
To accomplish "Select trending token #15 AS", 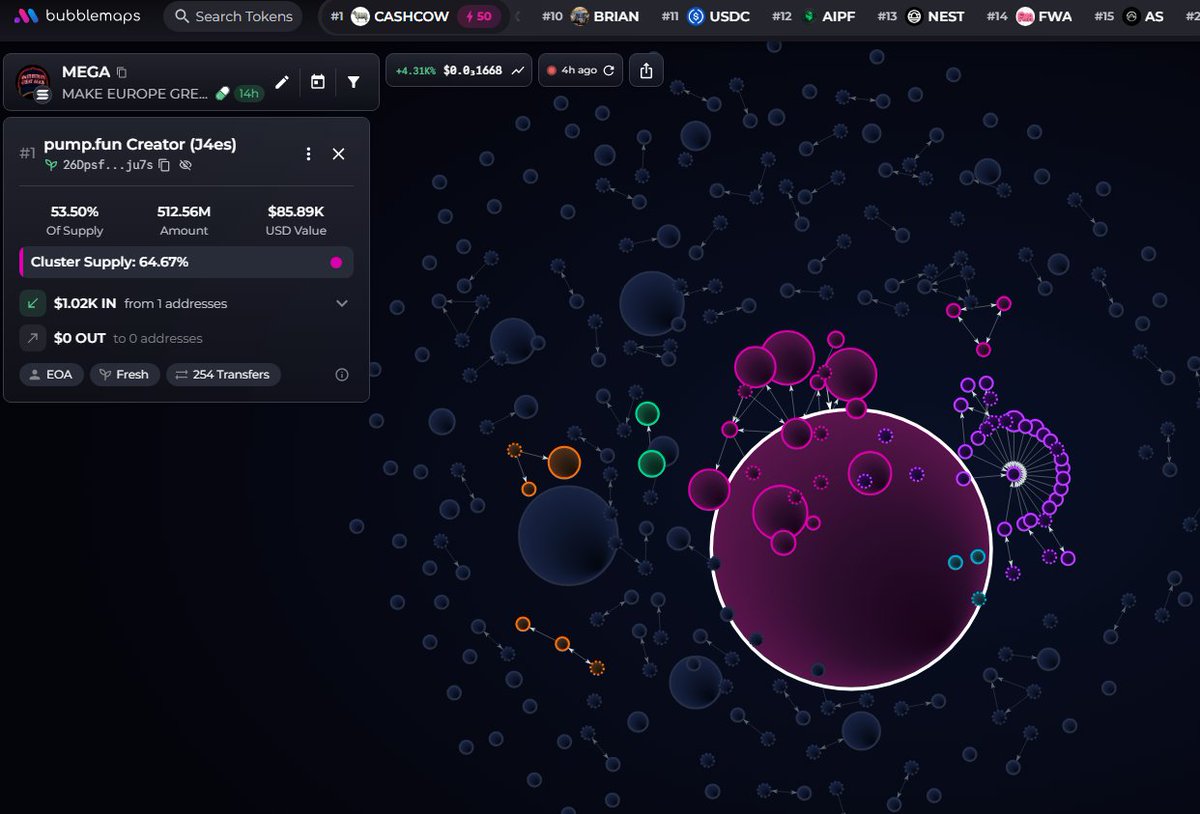I will (1129, 16).
